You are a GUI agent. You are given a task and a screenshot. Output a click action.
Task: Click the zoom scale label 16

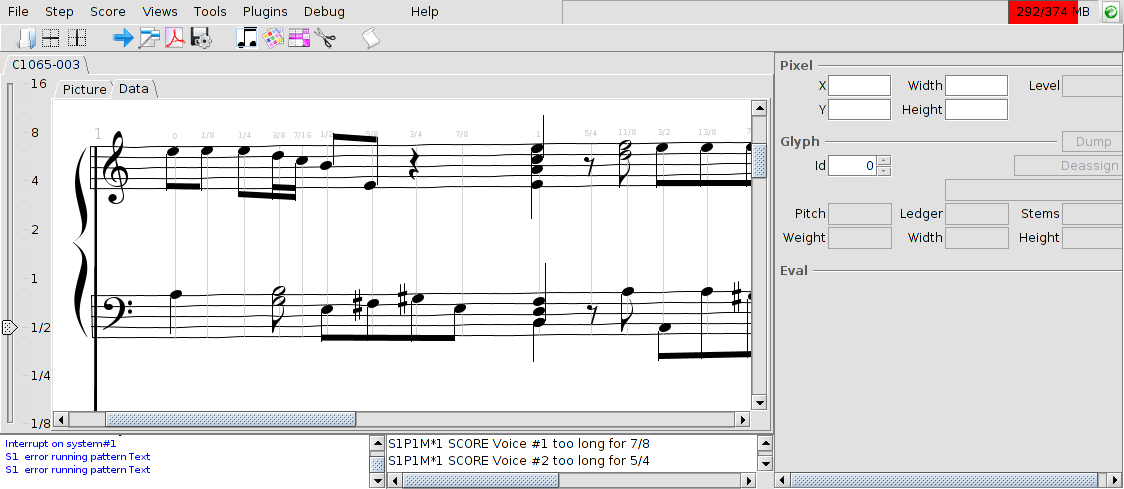pos(39,84)
